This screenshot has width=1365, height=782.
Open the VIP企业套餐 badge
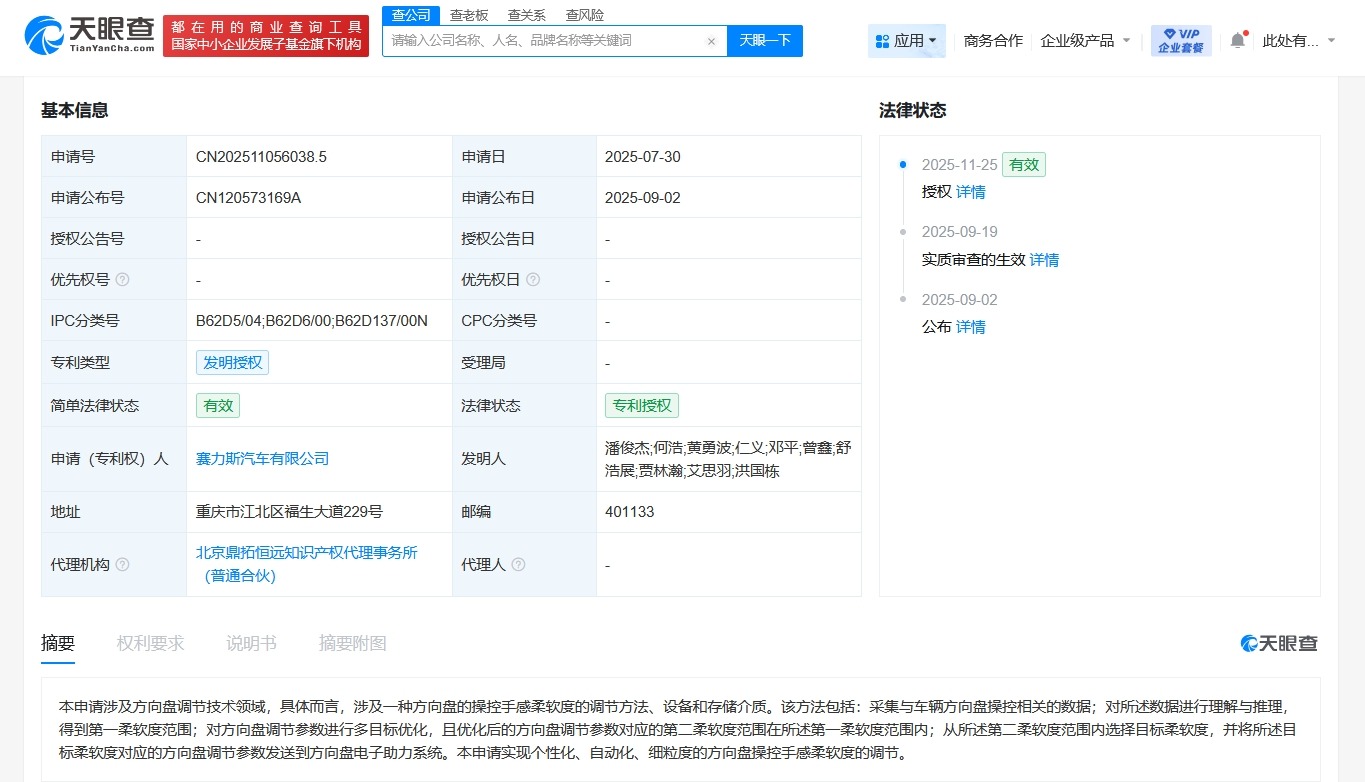click(1180, 41)
